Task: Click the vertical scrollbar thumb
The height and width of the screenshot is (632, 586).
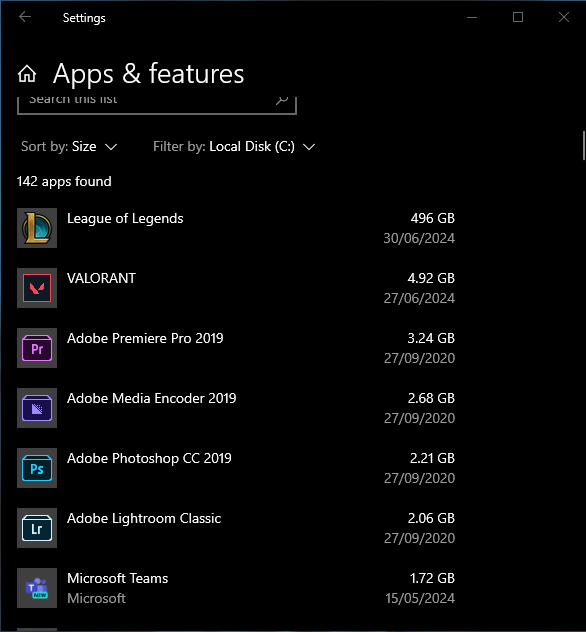Action: 583,146
